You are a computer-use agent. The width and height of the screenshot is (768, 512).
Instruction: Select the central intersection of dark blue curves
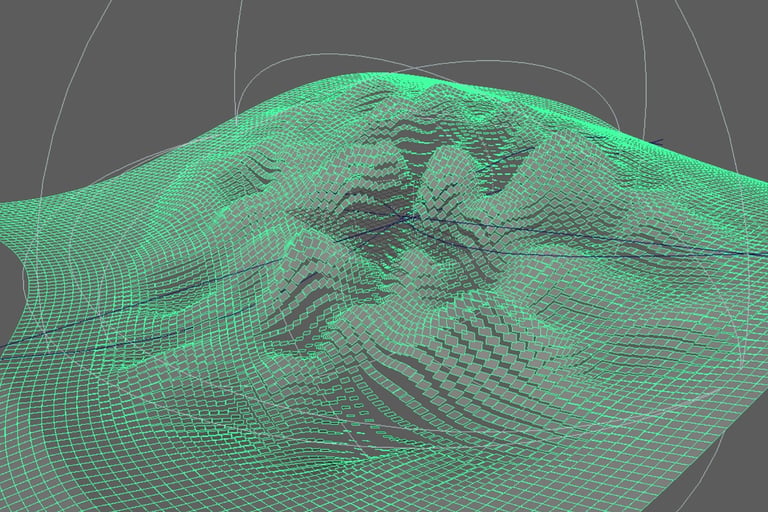tap(406, 216)
